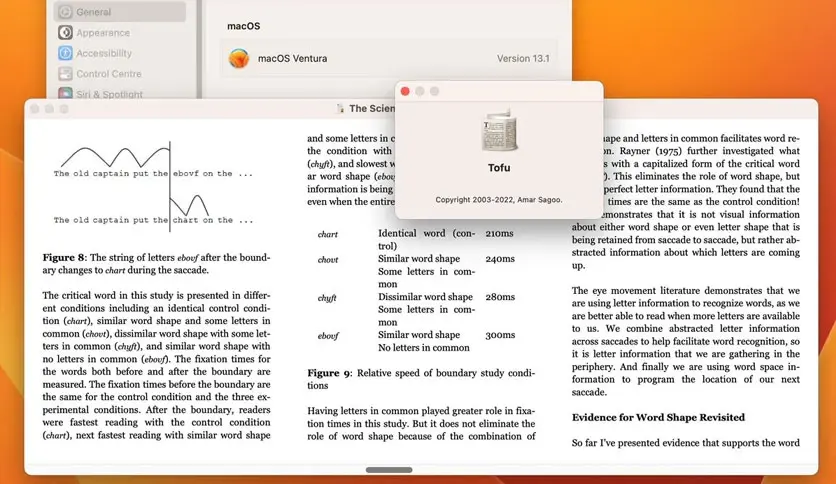
Task: Select the Accessibility sidebar icon
Action: 65,53
